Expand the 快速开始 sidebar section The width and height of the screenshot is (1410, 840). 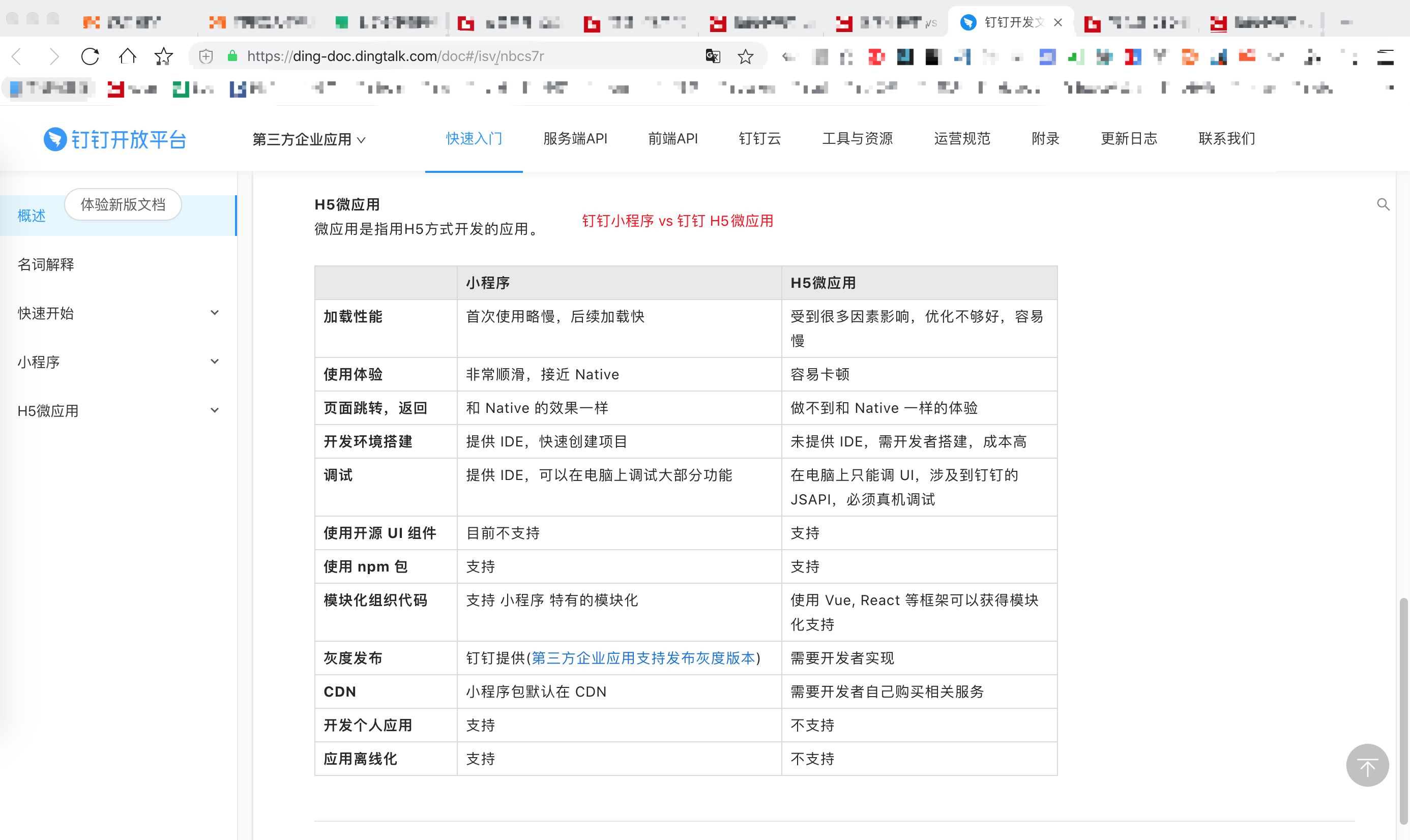coord(214,313)
